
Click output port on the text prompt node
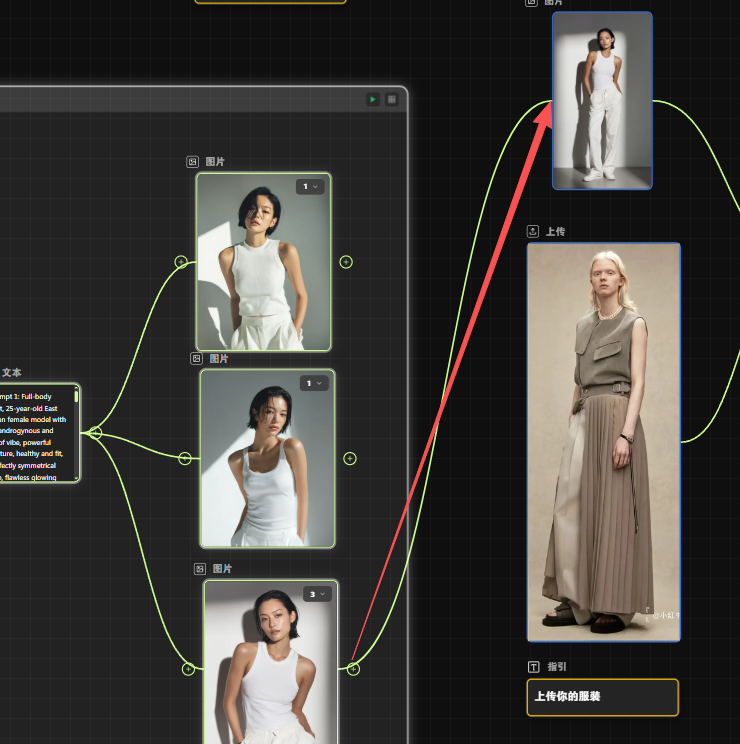pyautogui.click(x=95, y=433)
